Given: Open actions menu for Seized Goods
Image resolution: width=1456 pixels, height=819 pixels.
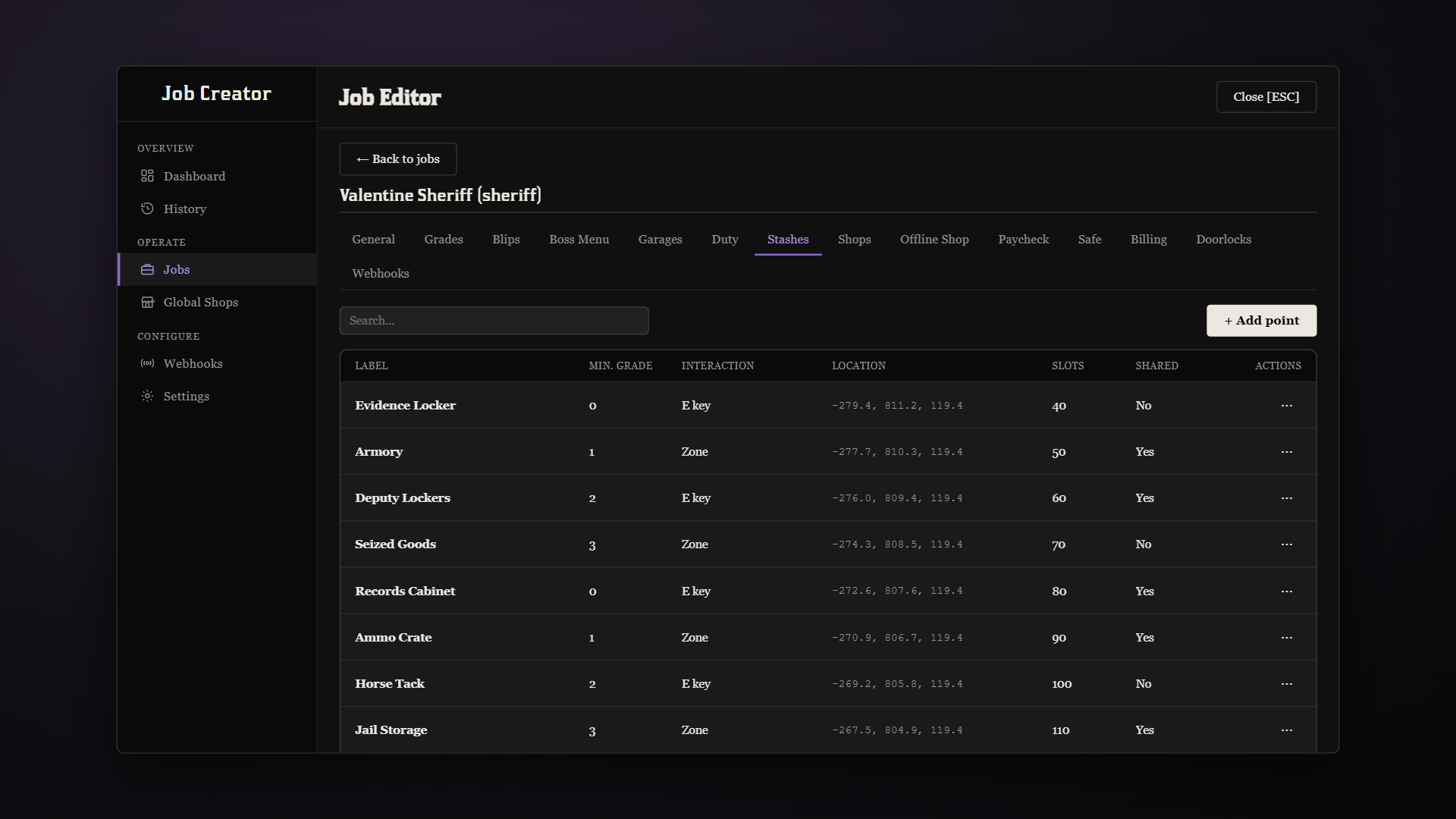Looking at the screenshot, I should pos(1286,544).
